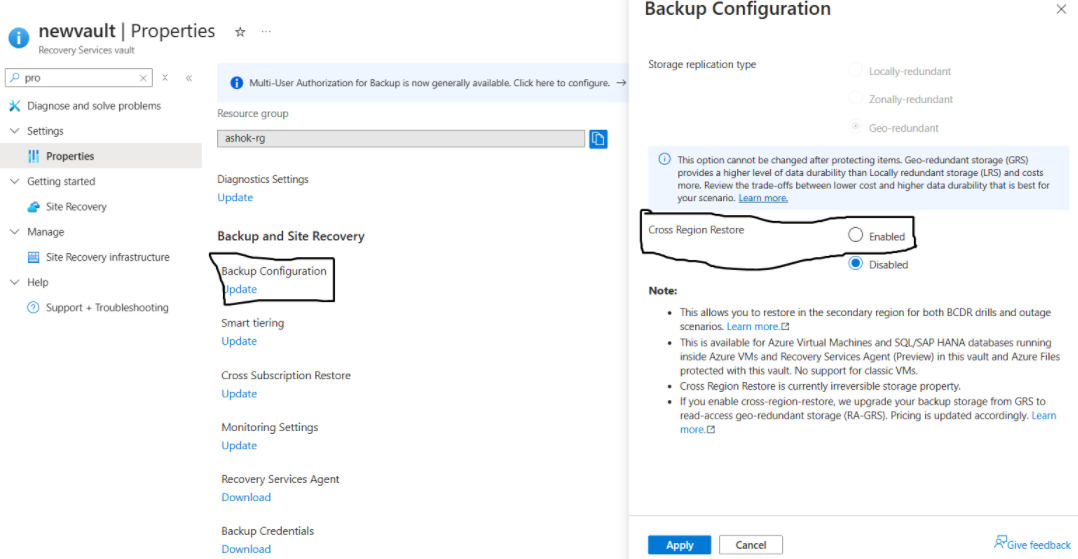
Task: Open the more options ellipsis in header
Action: pyautogui.click(x=266, y=32)
